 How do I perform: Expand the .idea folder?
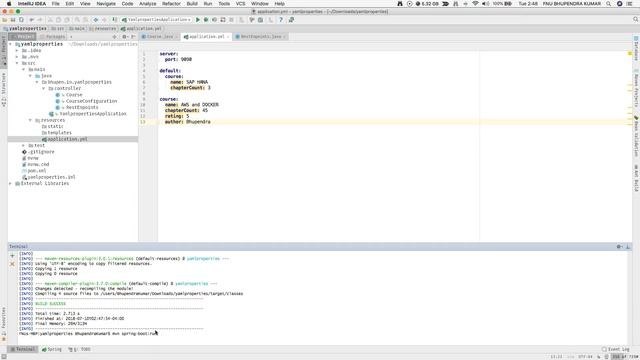pos(17,51)
